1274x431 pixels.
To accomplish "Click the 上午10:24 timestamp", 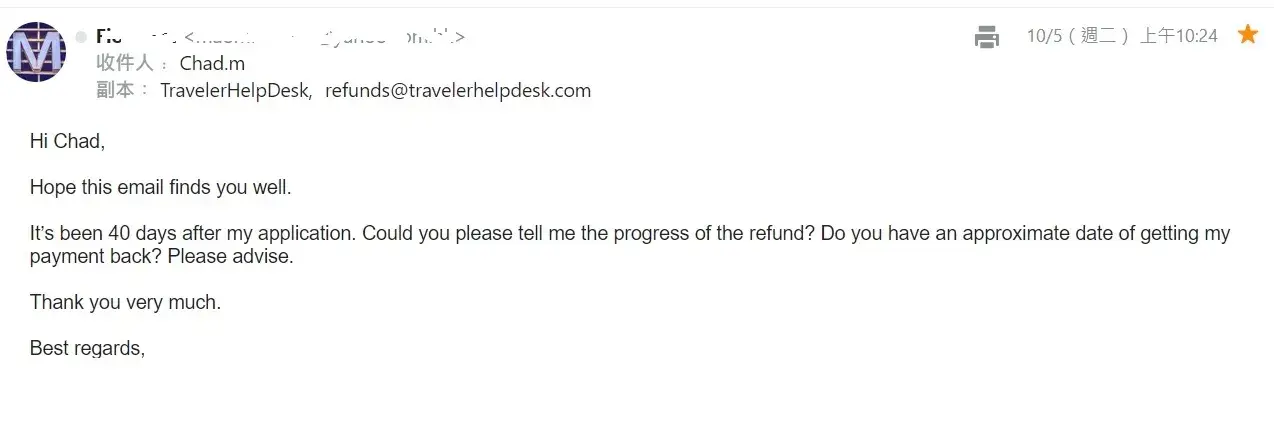I will click(x=1179, y=36).
